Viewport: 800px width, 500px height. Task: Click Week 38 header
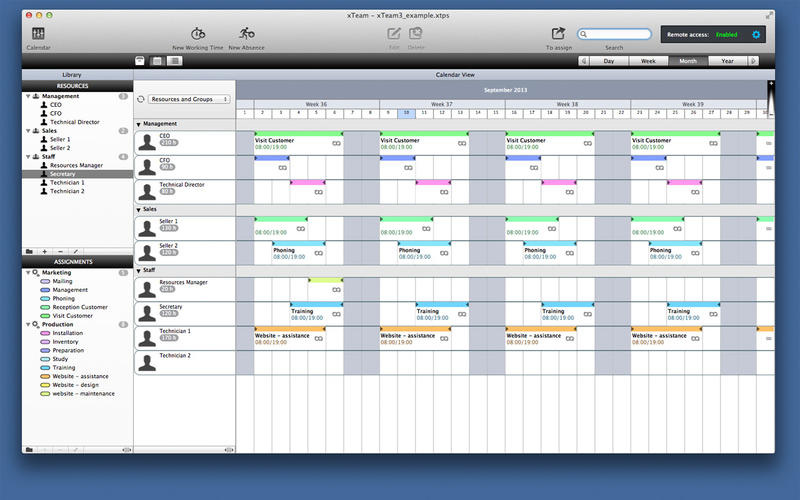click(x=567, y=104)
